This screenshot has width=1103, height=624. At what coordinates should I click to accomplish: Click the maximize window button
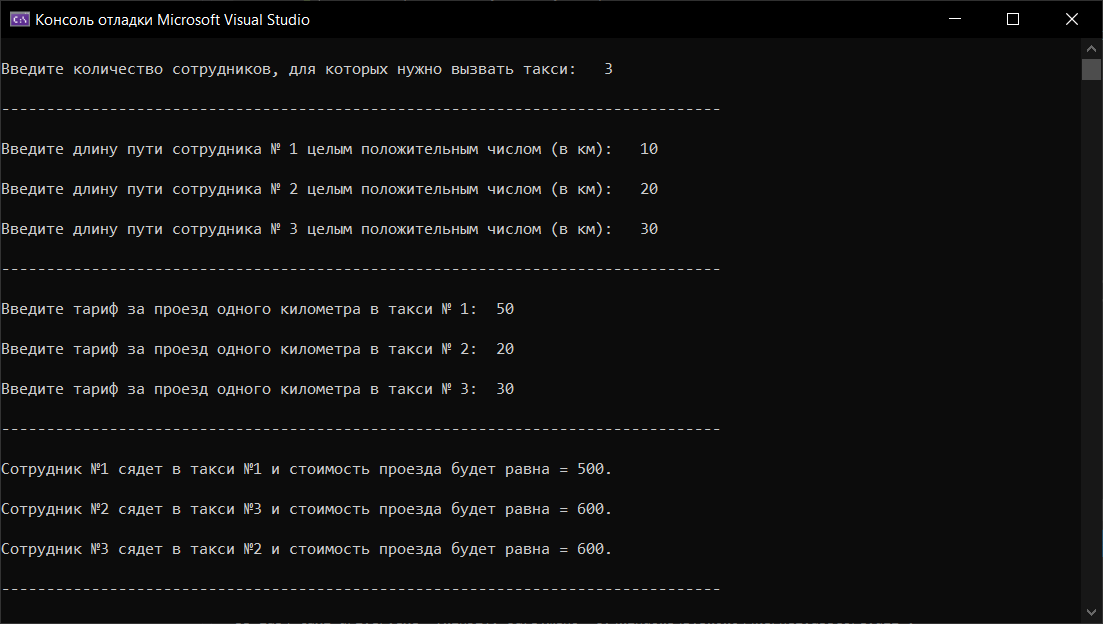[1012, 18]
